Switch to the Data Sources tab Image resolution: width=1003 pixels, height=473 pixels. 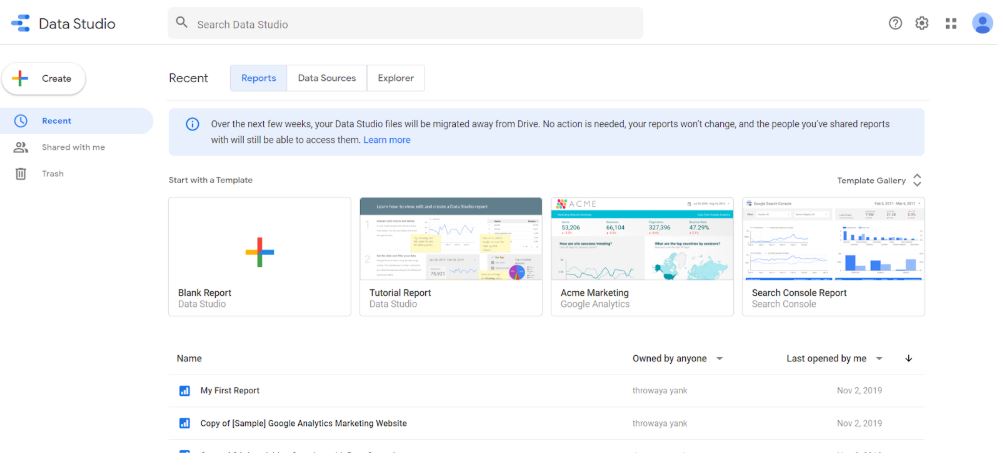click(x=327, y=78)
